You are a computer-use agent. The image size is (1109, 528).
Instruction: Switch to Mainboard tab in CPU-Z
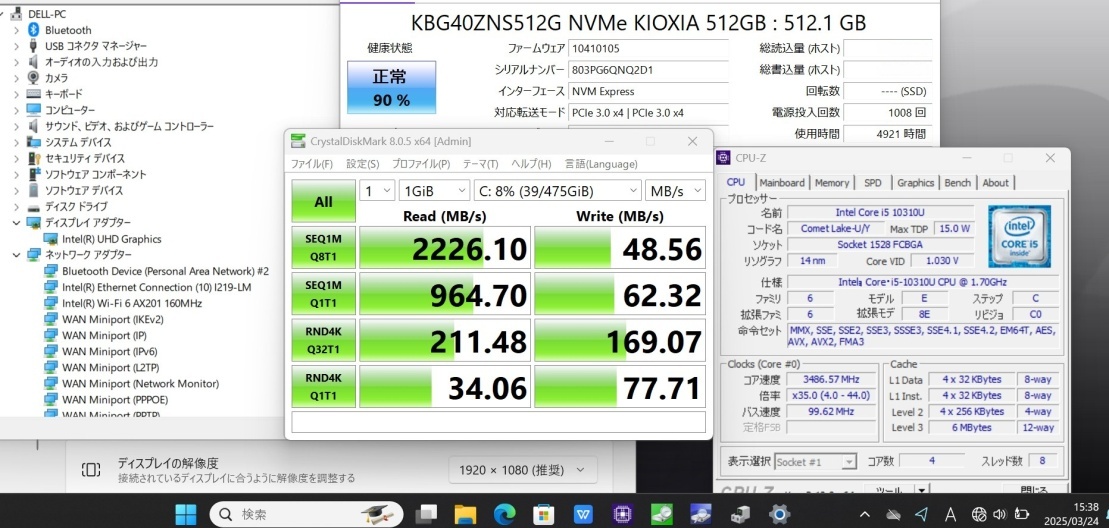[782, 182]
